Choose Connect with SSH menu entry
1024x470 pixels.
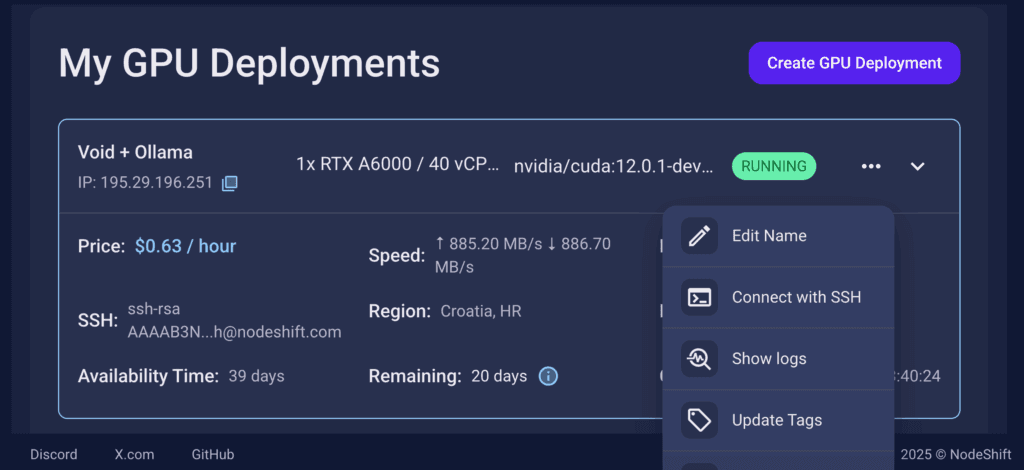click(x=778, y=298)
